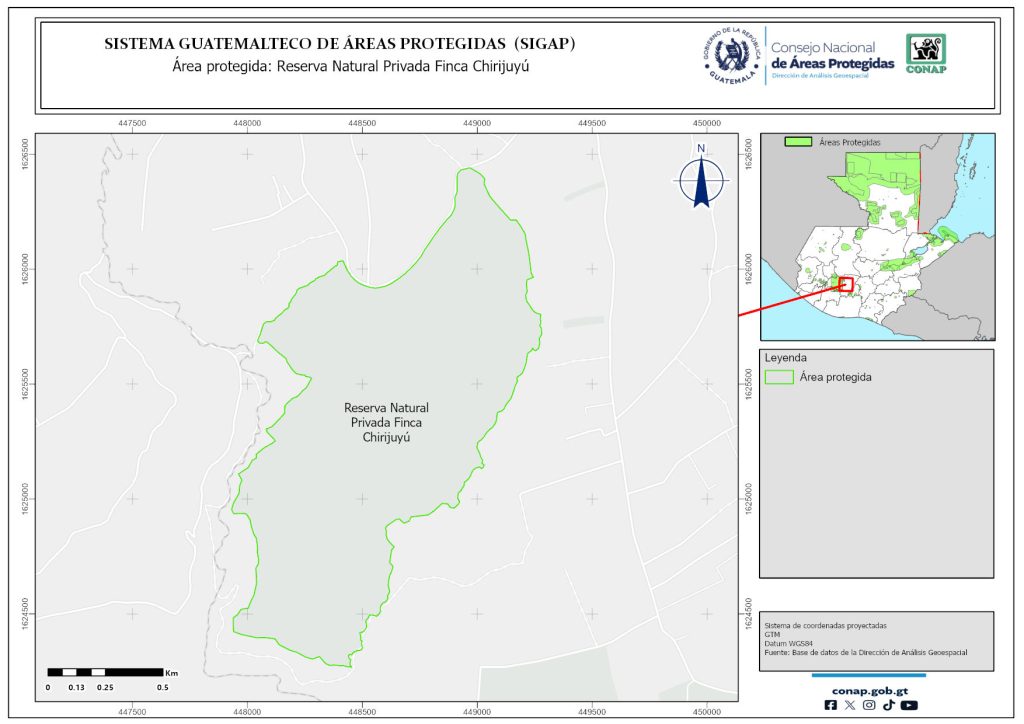
Task: Click the Km scale bar
Action: pos(105,673)
